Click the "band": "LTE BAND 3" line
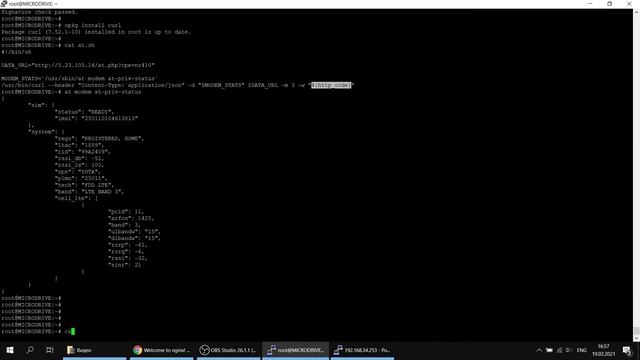The height and width of the screenshot is (360, 640). pos(89,191)
